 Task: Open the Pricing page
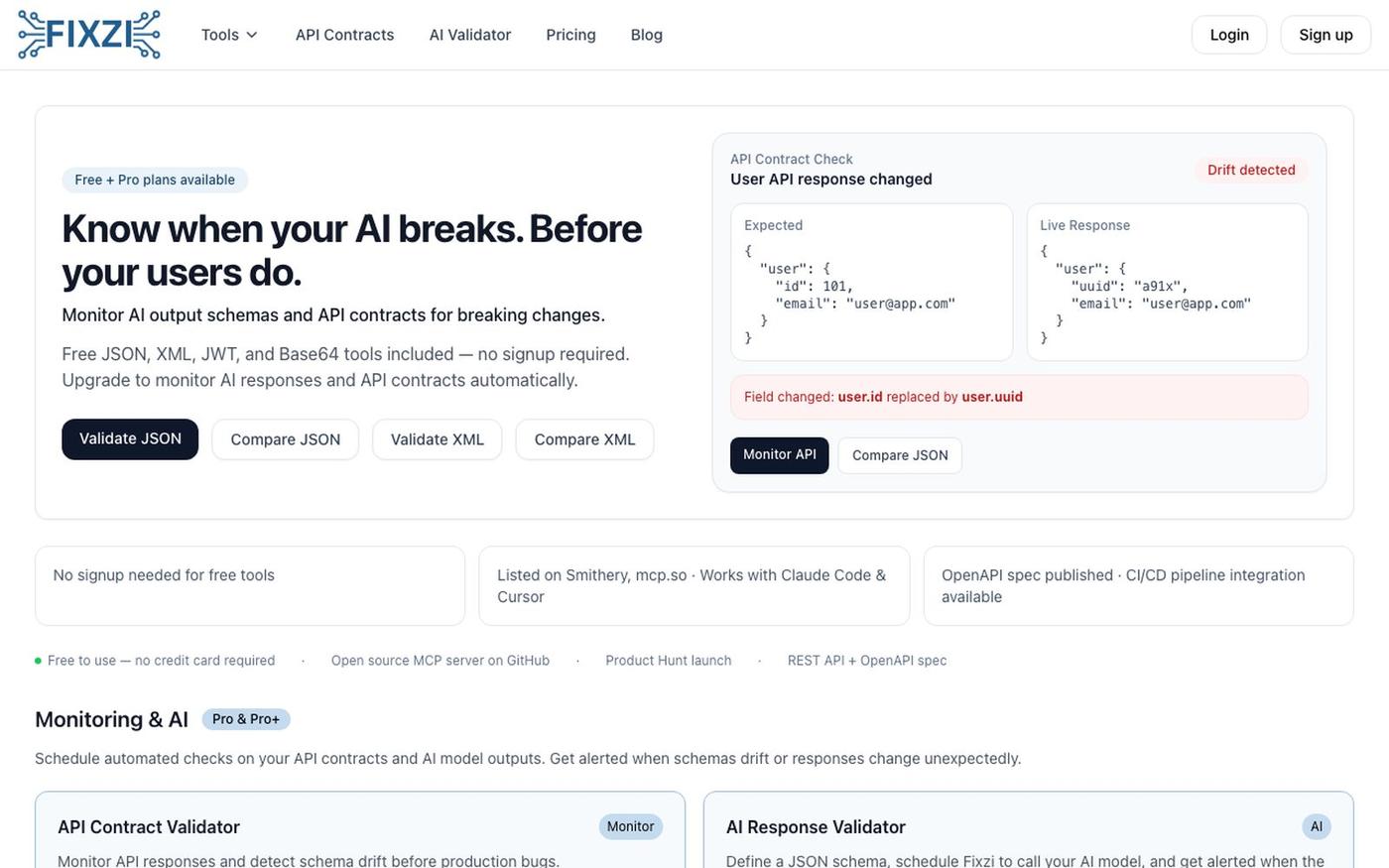coord(570,35)
